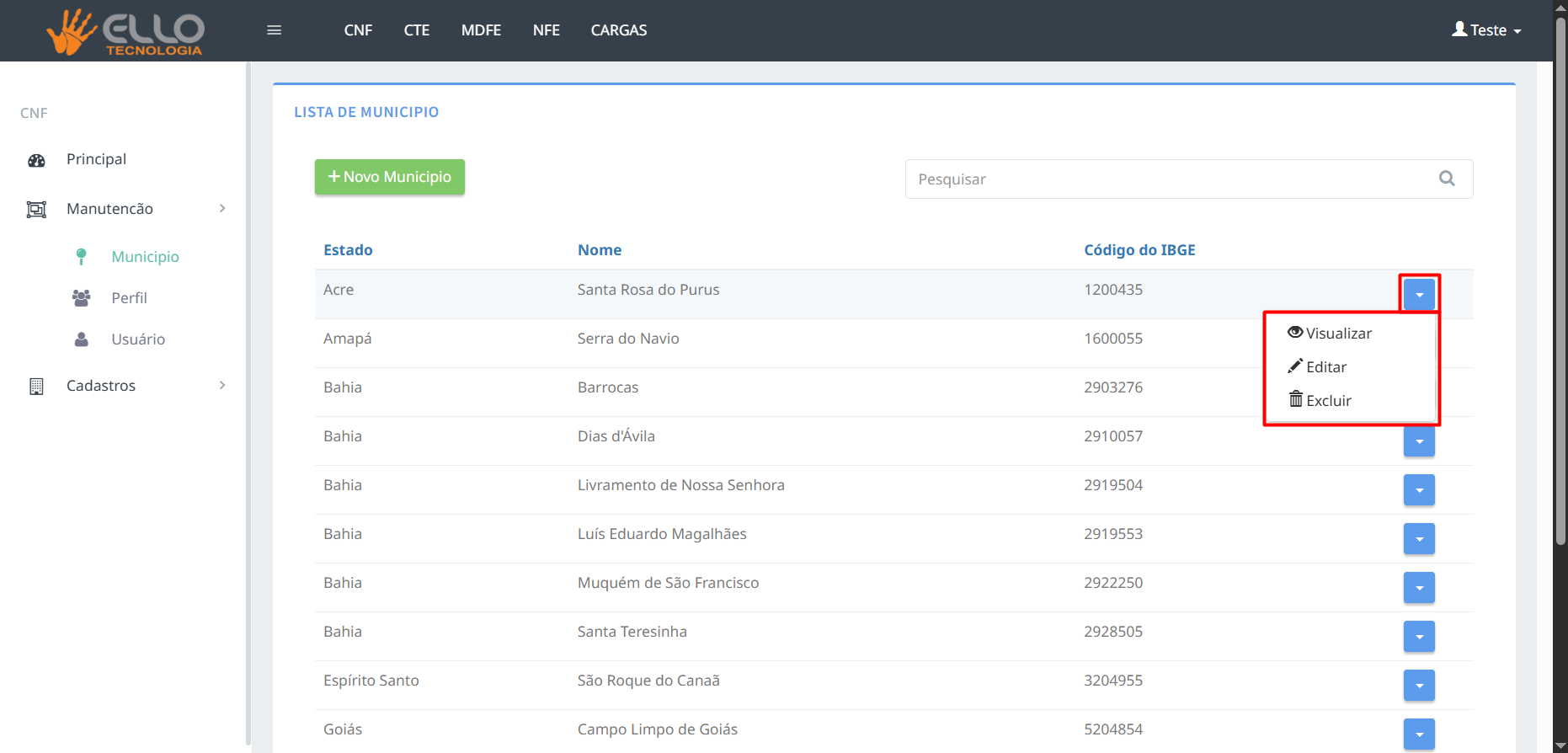
Task: Open actions dropdown for São Roque do Canaã
Action: [1419, 686]
